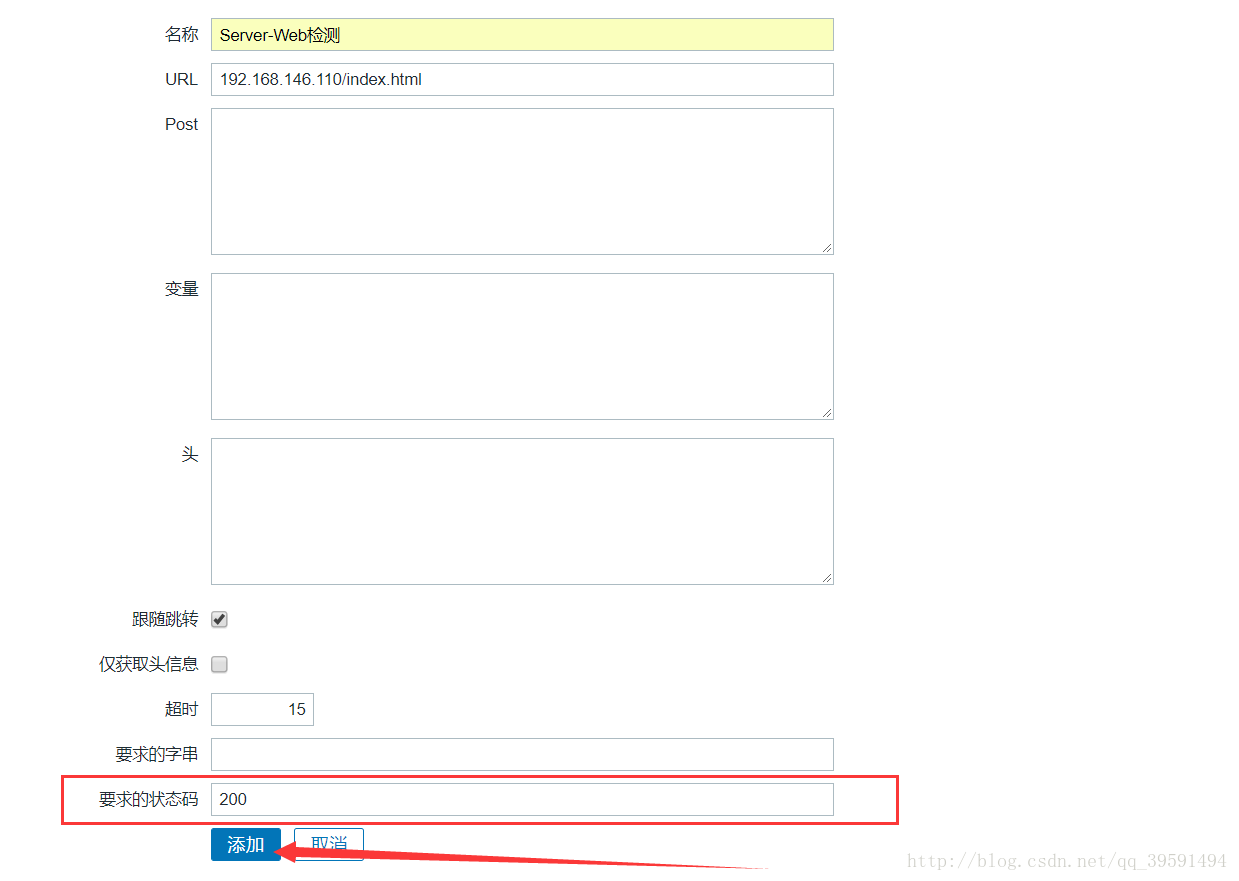The image size is (1239, 881).
Task: Click the Post text area resize handle
Action: tap(827, 248)
